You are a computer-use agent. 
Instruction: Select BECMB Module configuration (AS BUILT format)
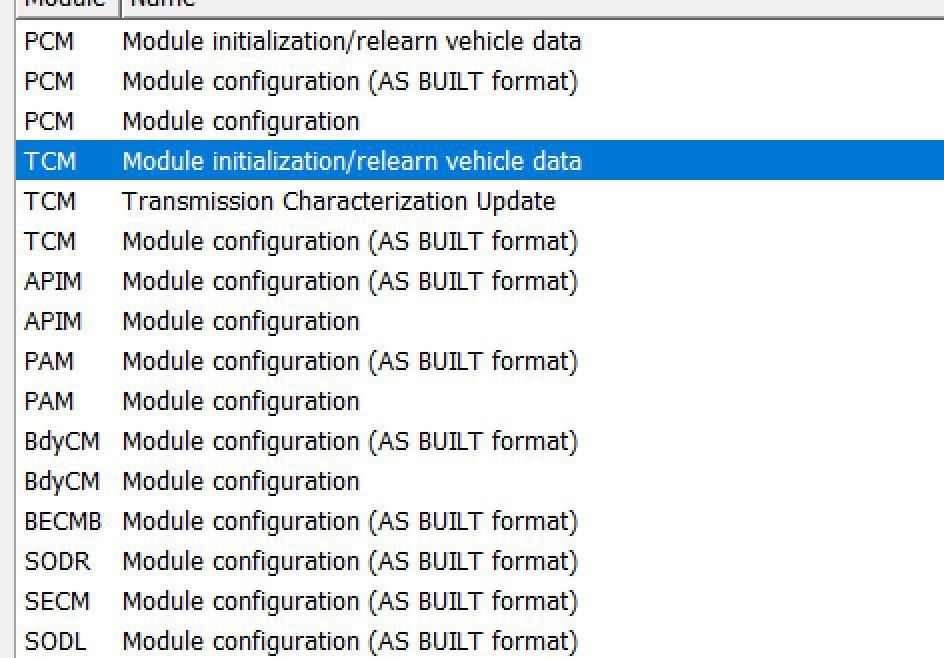pyautogui.click(x=300, y=521)
